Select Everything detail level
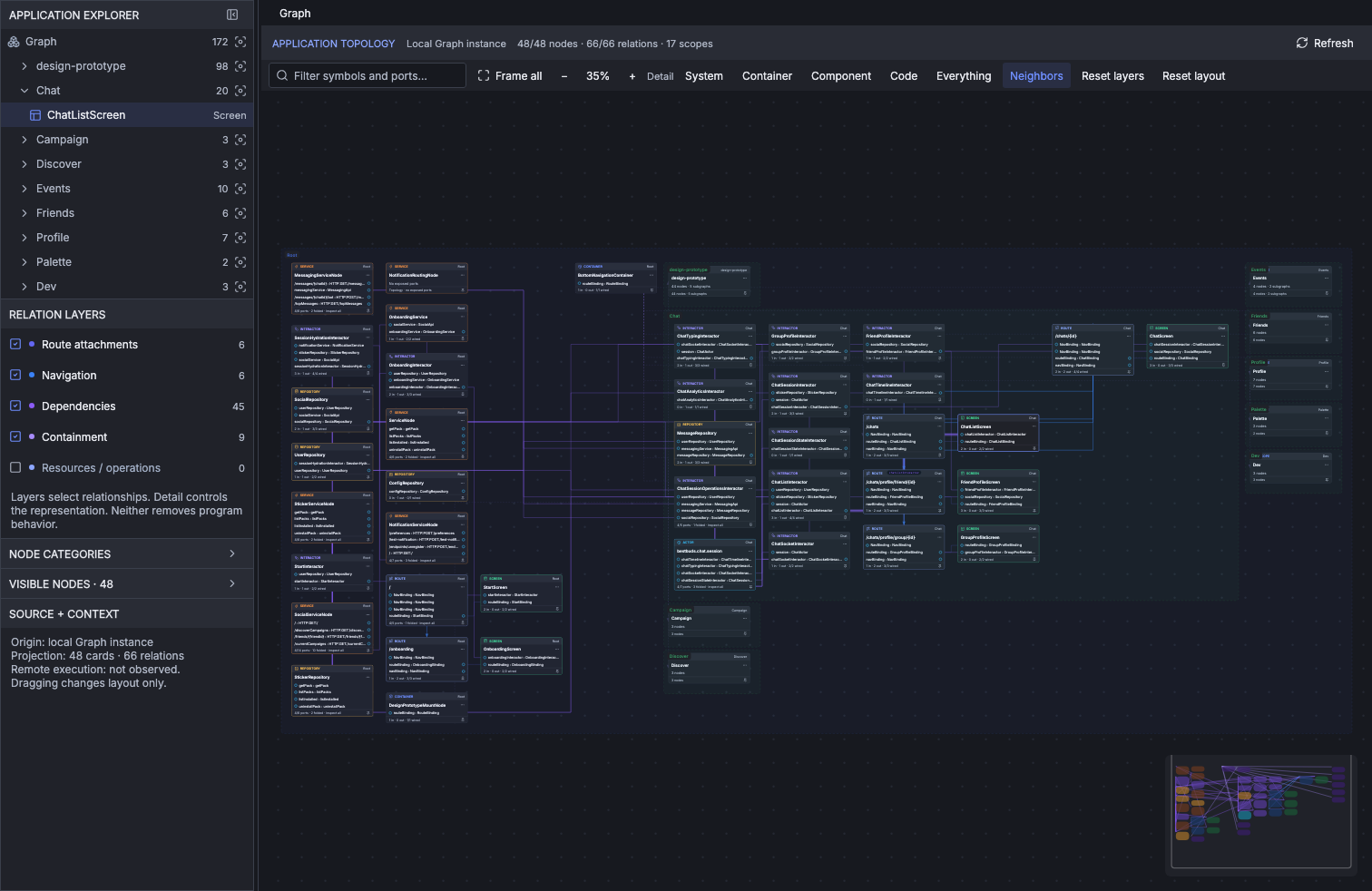The height and width of the screenshot is (891, 1372). (x=964, y=76)
